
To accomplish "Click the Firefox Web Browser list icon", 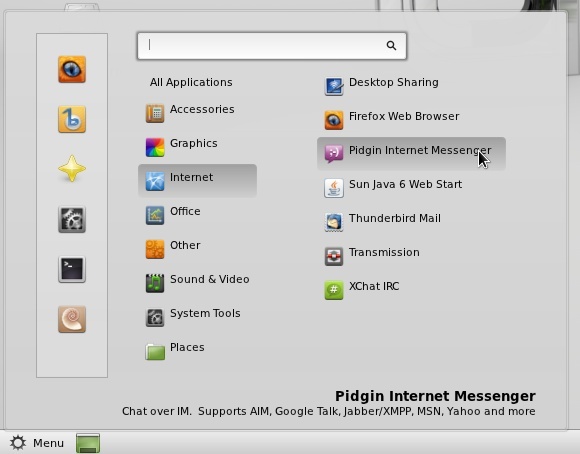I will 334,120.
